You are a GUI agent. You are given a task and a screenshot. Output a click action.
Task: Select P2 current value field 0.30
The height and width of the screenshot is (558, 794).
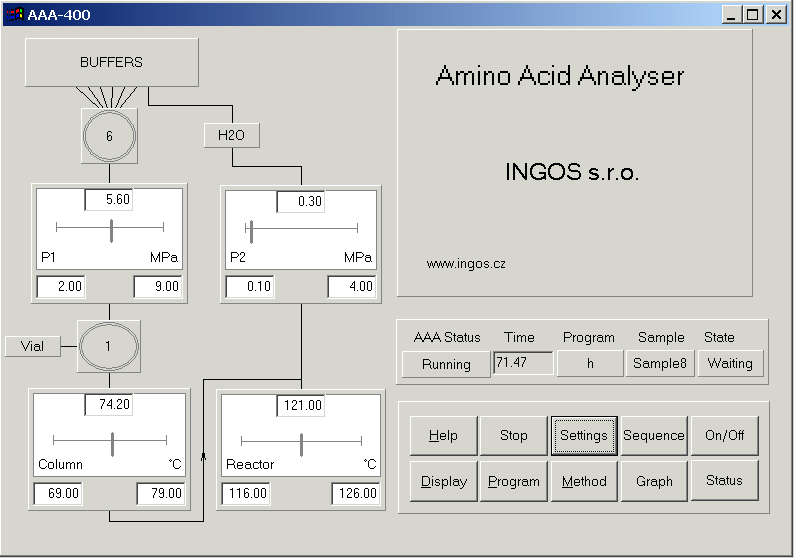coord(301,202)
